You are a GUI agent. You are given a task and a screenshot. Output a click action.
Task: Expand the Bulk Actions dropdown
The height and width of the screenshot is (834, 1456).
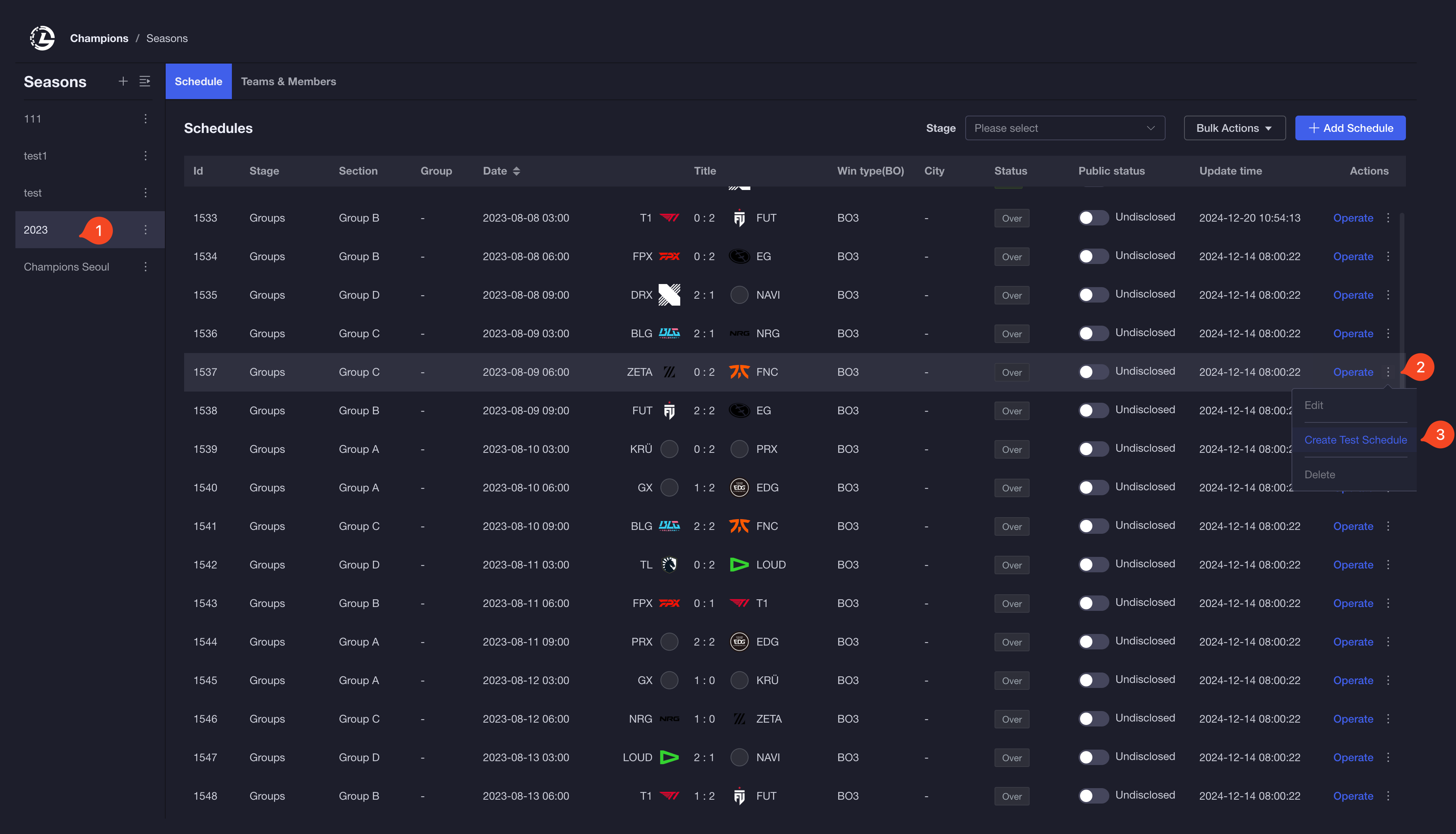point(1234,128)
